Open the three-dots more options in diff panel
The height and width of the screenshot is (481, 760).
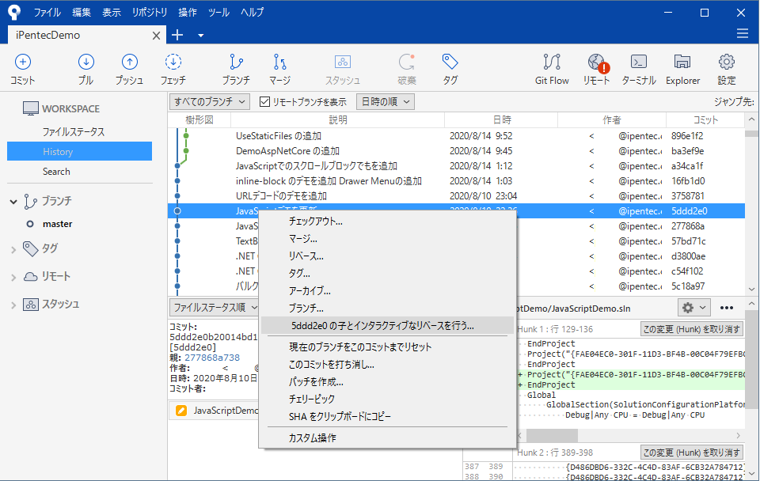tap(726, 307)
